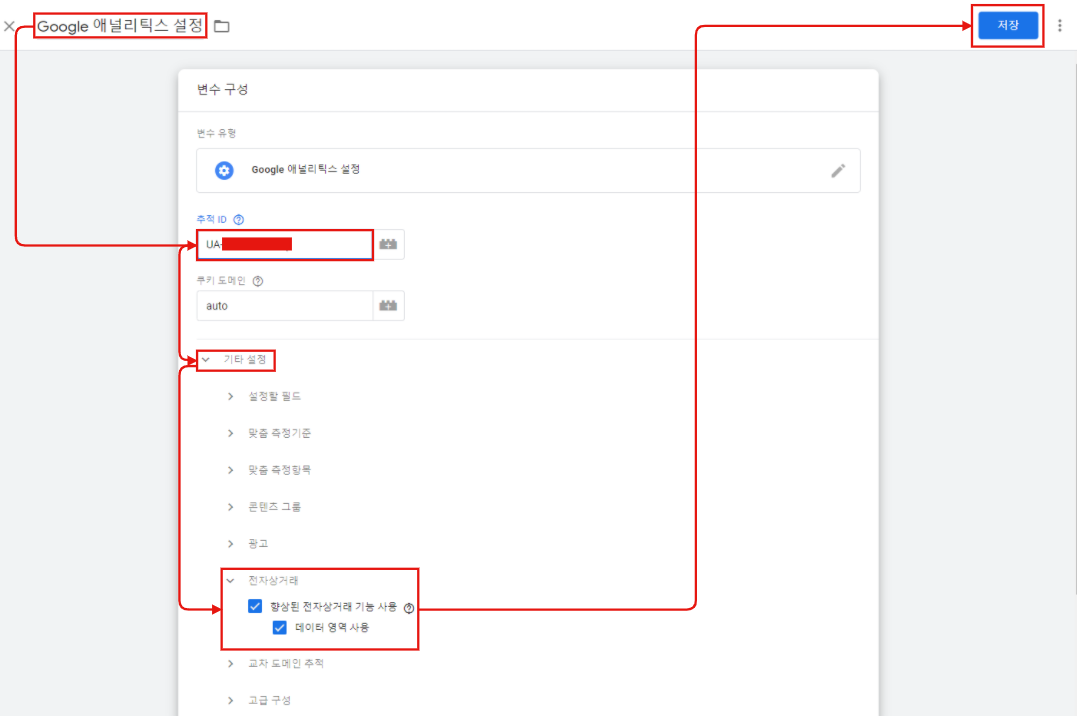Expand the 교차 도메인 추적 section
The image size is (1077, 716).
[275, 664]
